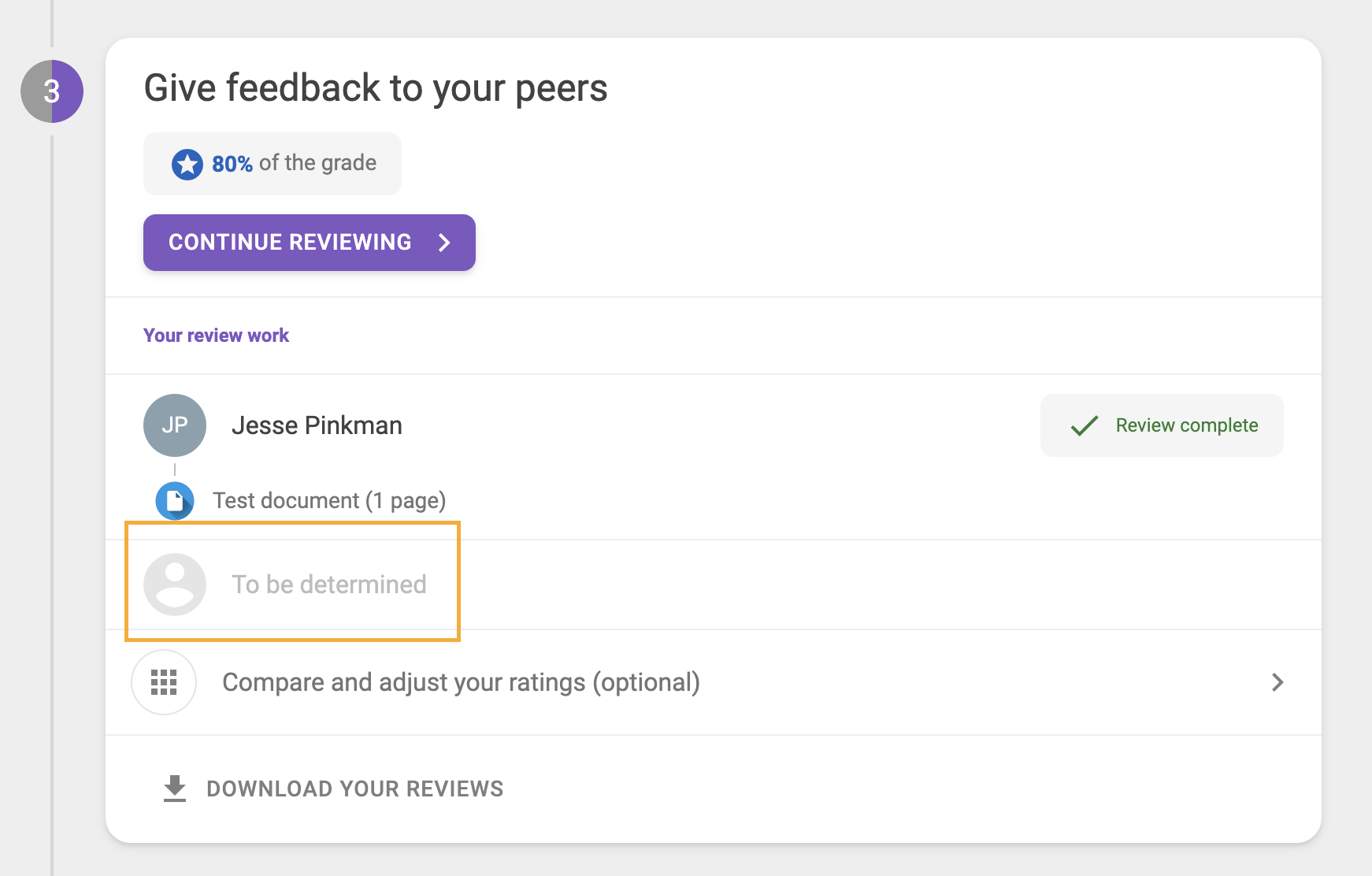Click the download arrow icon
Image resolution: width=1372 pixels, height=876 pixels.
pos(175,789)
